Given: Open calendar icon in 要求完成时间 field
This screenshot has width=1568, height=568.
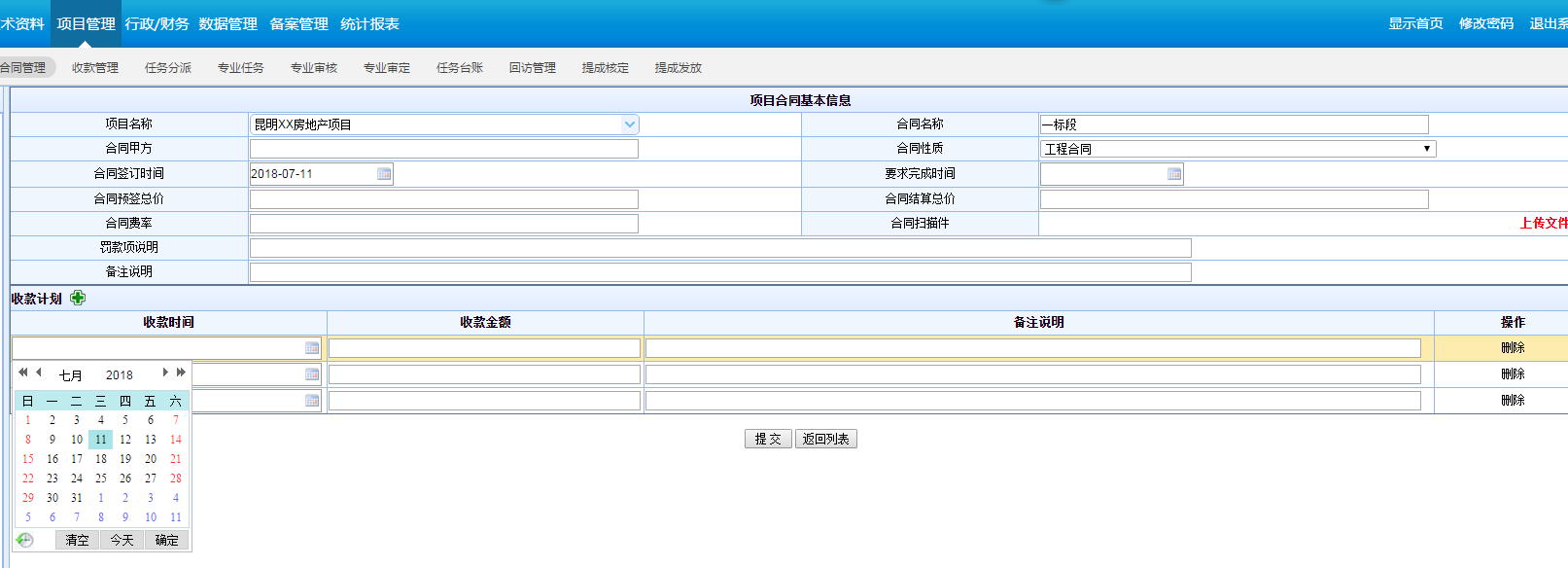Looking at the screenshot, I should (x=1174, y=174).
